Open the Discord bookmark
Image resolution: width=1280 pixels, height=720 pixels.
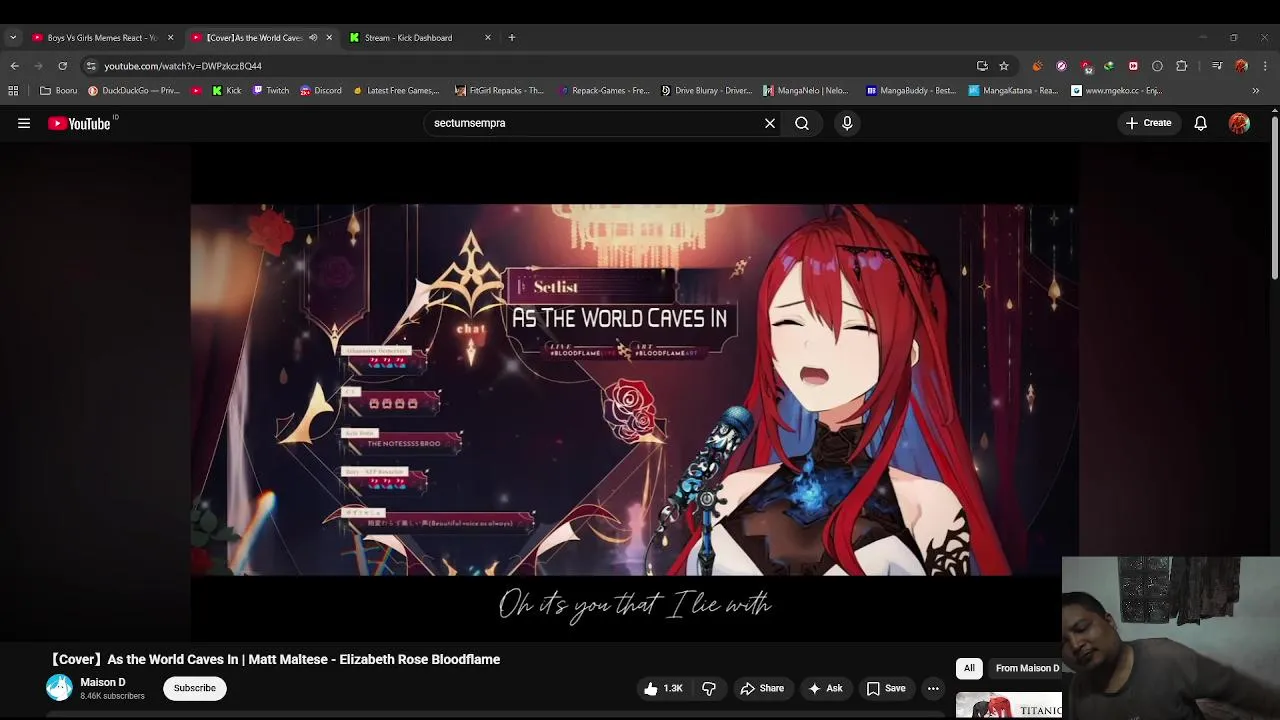[x=321, y=90]
